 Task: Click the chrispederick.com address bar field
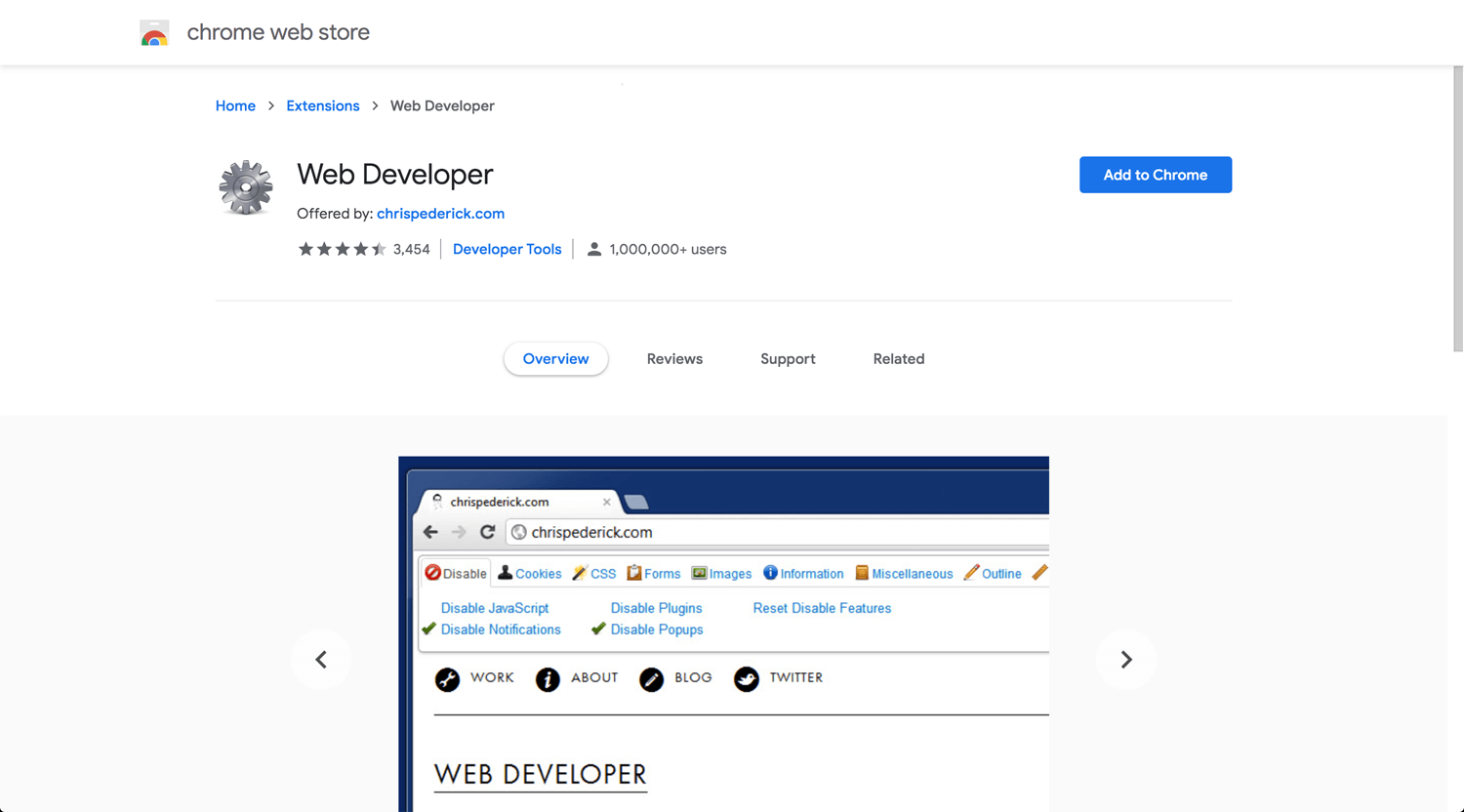[777, 532]
